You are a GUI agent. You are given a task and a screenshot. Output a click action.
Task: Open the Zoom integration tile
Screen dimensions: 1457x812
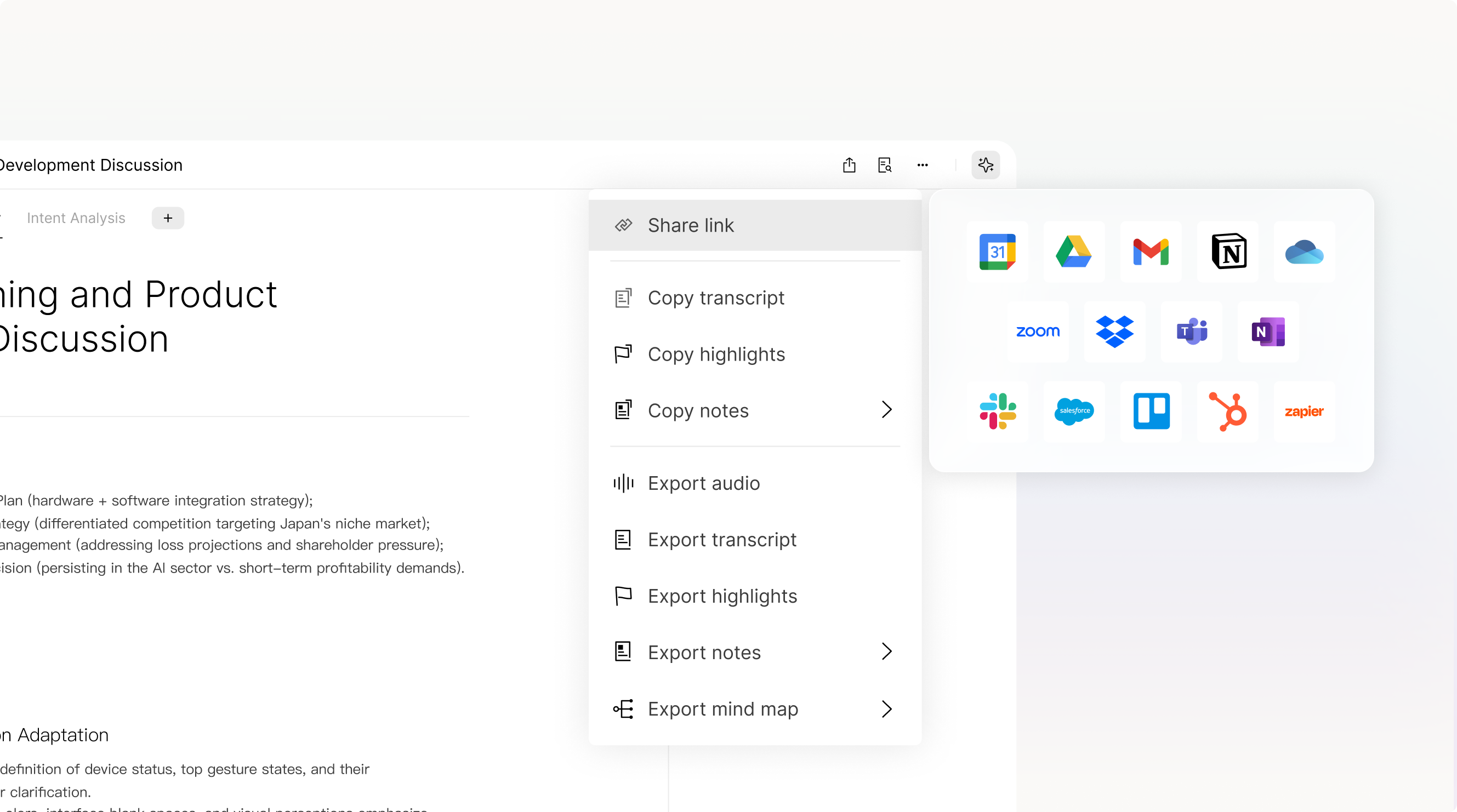[1038, 331]
